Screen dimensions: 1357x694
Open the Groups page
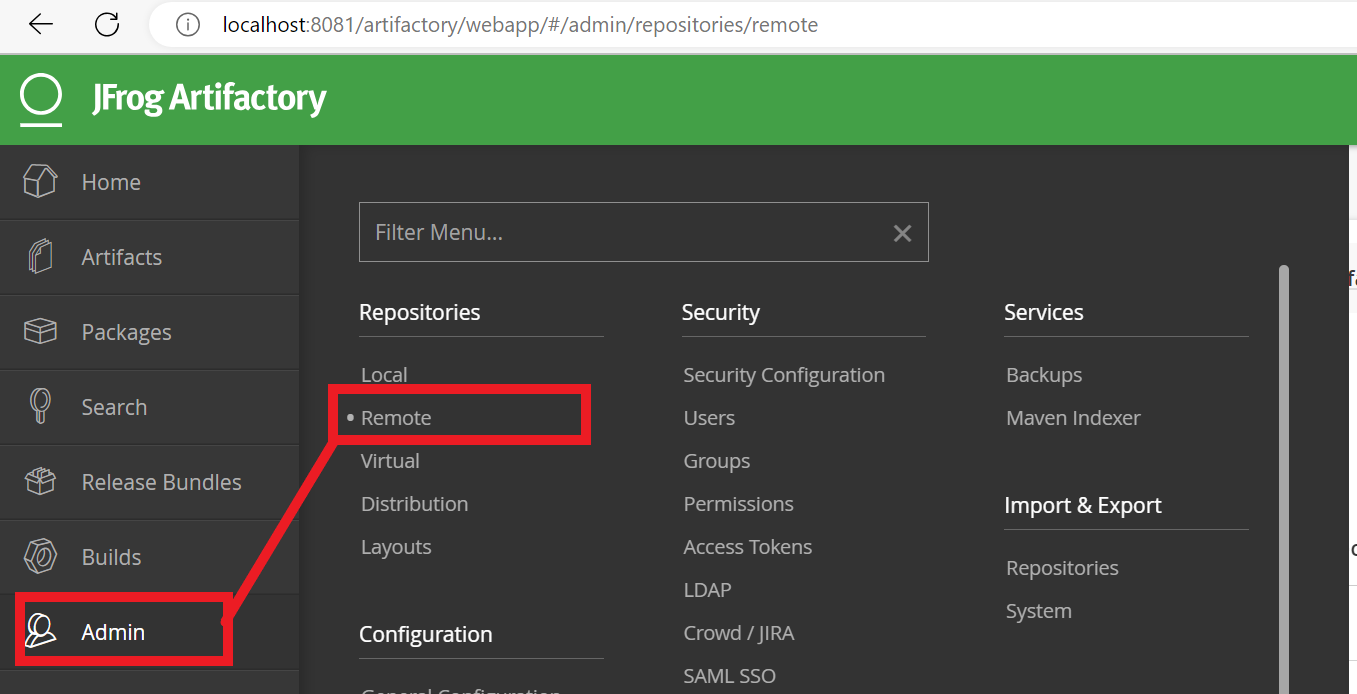[x=717, y=461]
